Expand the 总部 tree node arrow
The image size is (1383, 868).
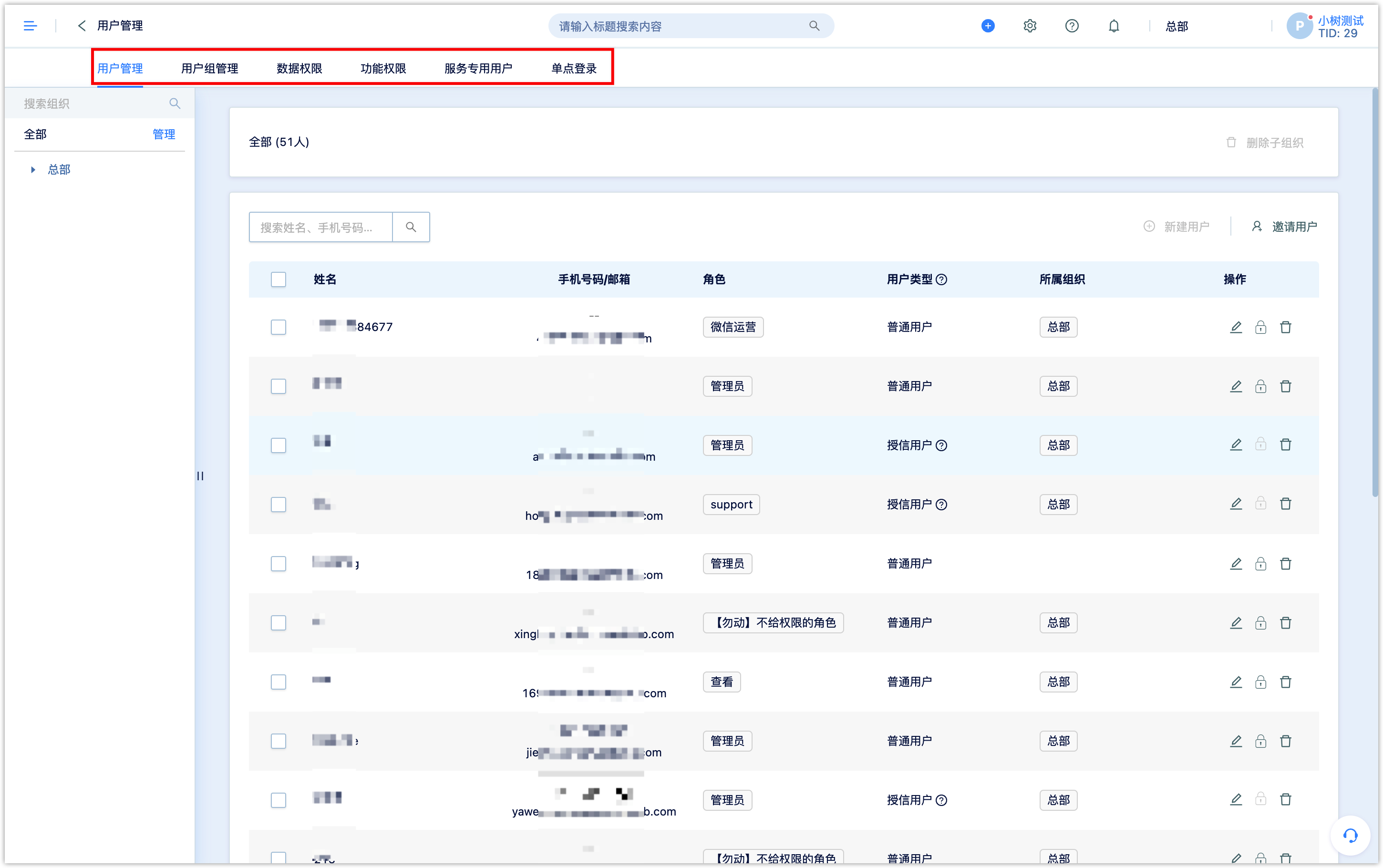(x=33, y=170)
